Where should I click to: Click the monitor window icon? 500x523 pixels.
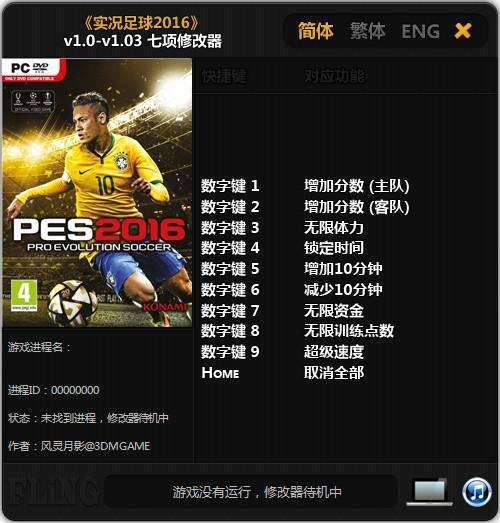[x=430, y=492]
